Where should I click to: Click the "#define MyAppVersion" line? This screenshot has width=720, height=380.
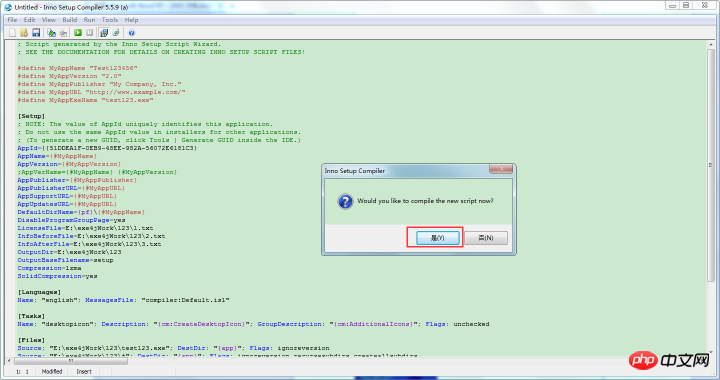coord(69,76)
